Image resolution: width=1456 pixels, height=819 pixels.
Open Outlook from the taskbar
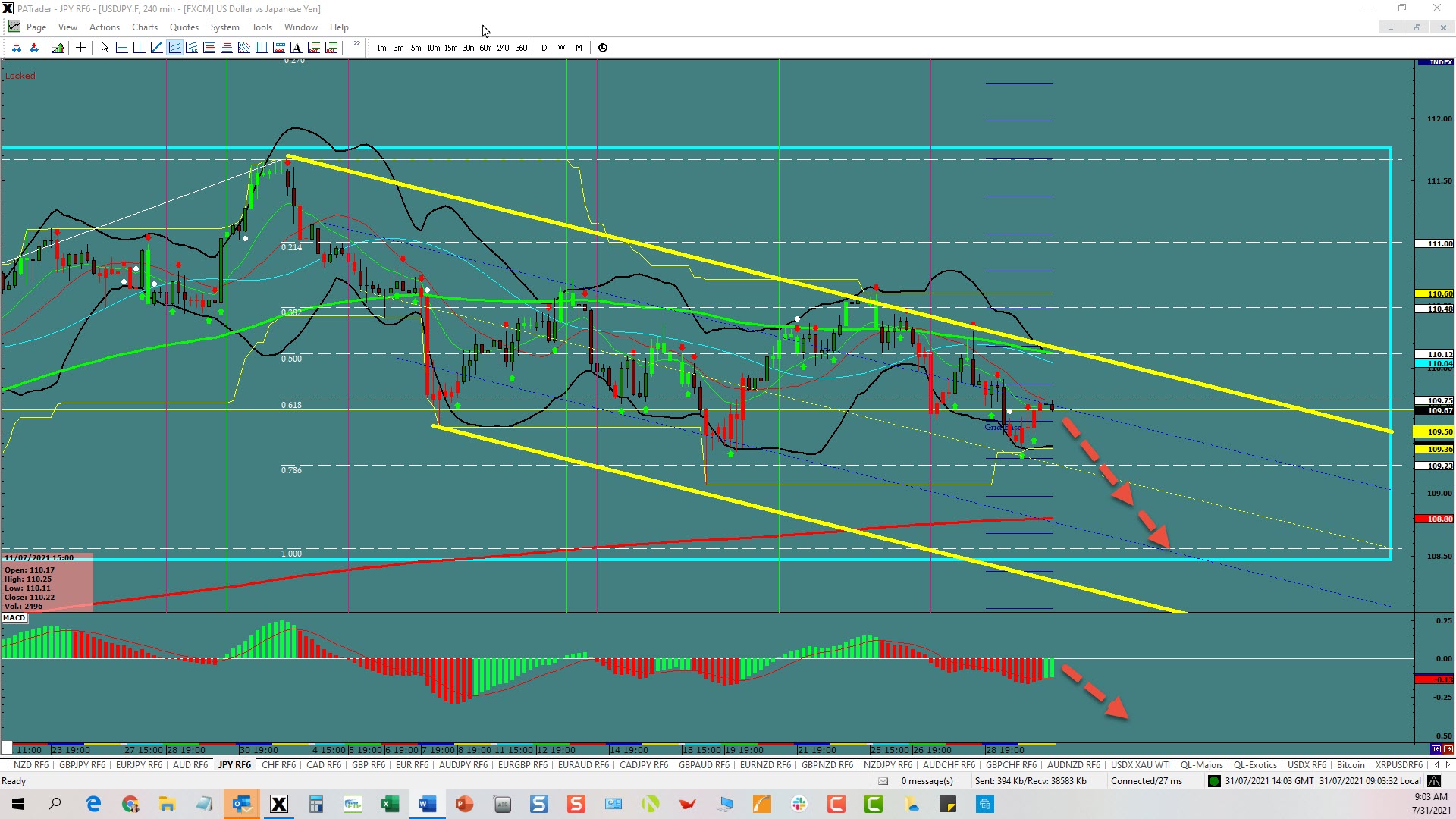(242, 804)
